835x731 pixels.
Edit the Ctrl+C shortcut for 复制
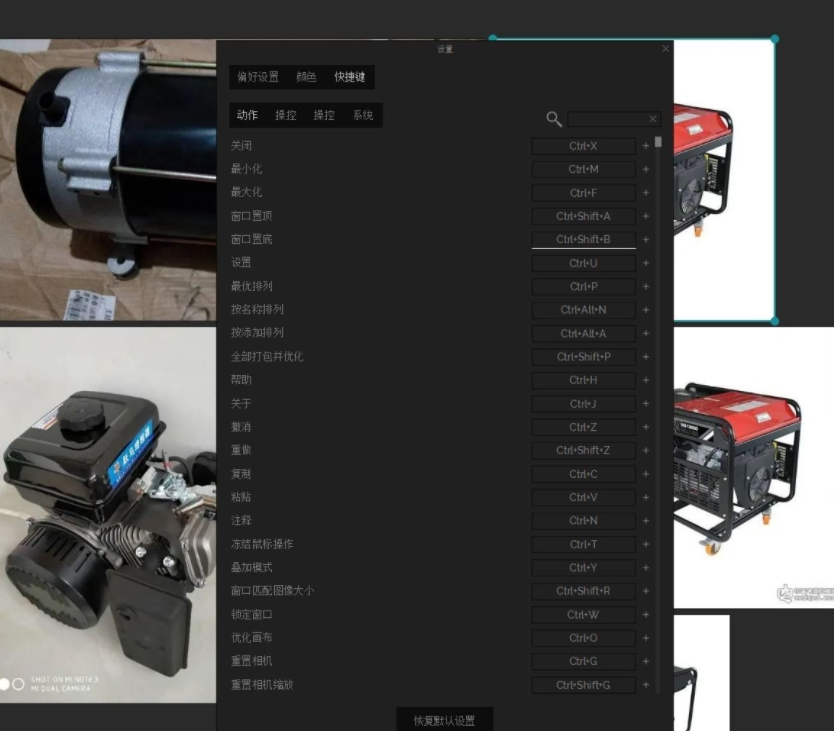584,474
